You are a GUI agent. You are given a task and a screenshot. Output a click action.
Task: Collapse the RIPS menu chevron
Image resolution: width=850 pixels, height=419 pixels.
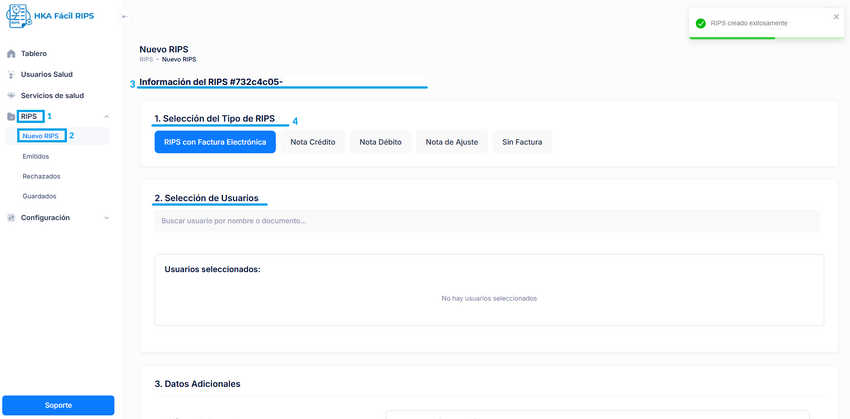pos(107,117)
